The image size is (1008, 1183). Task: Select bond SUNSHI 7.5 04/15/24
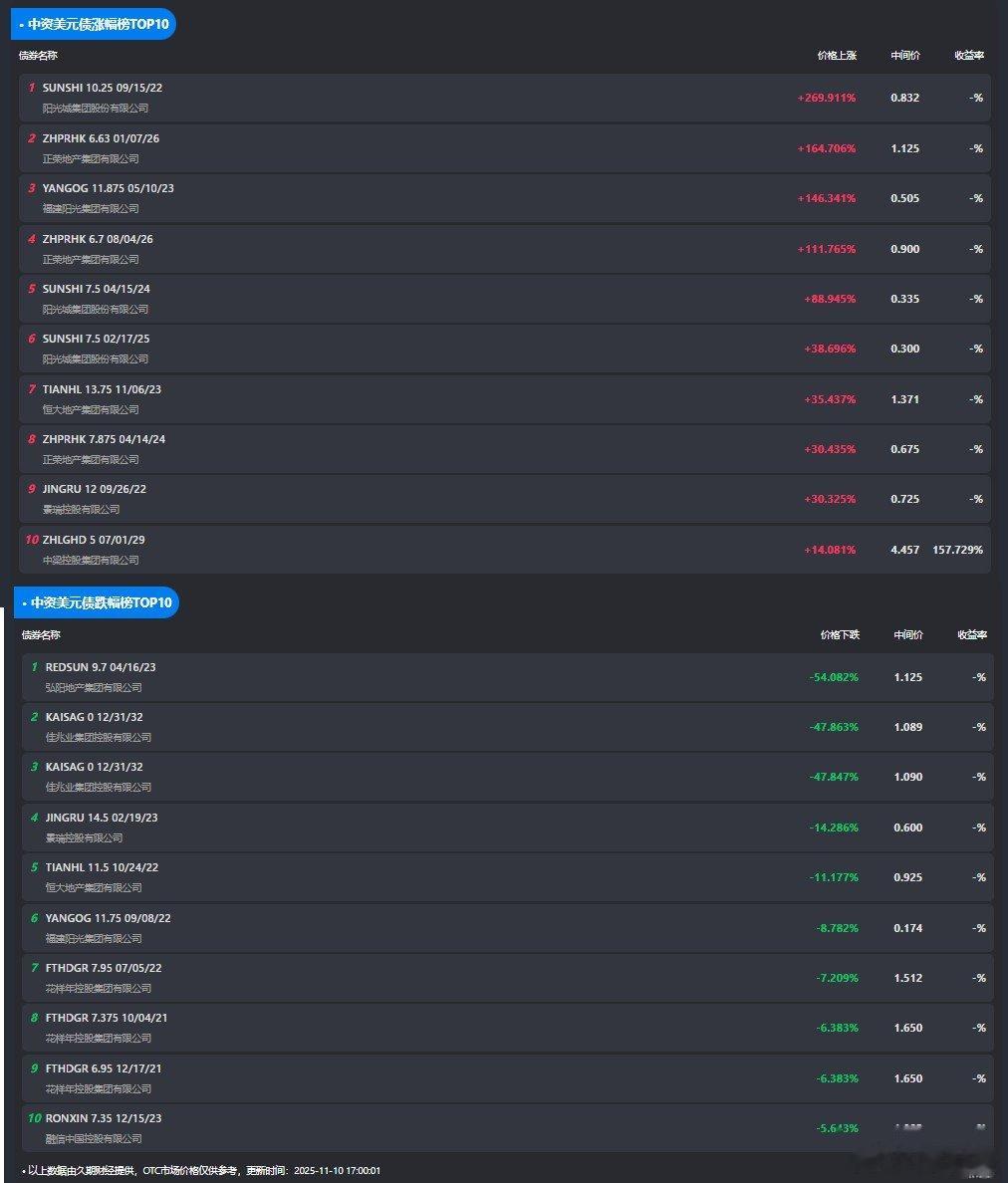(97, 289)
